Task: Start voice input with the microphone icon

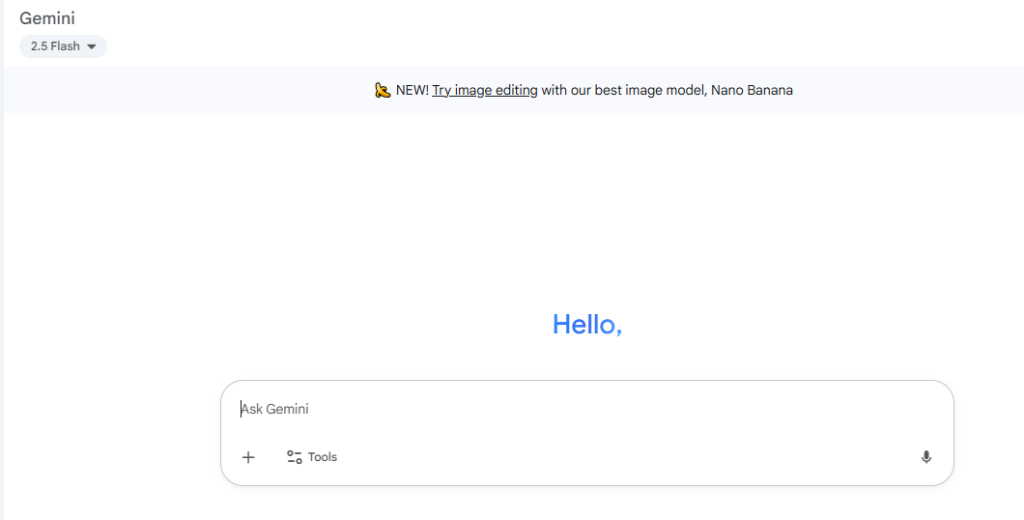Action: pyautogui.click(x=926, y=457)
